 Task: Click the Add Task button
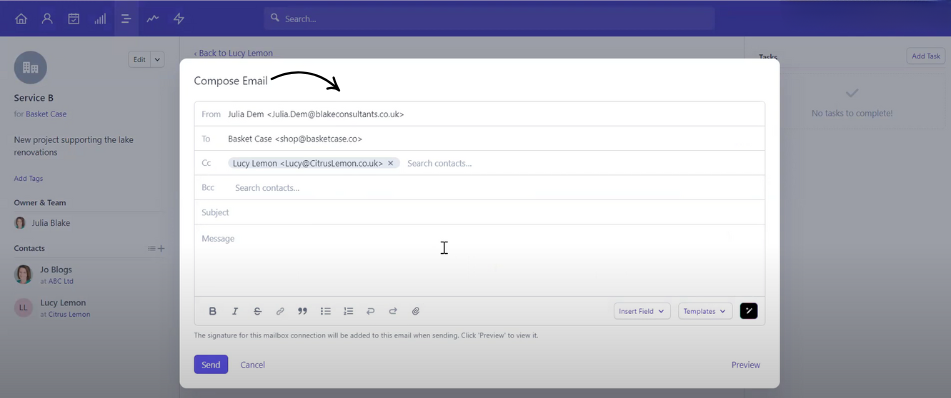tap(926, 56)
